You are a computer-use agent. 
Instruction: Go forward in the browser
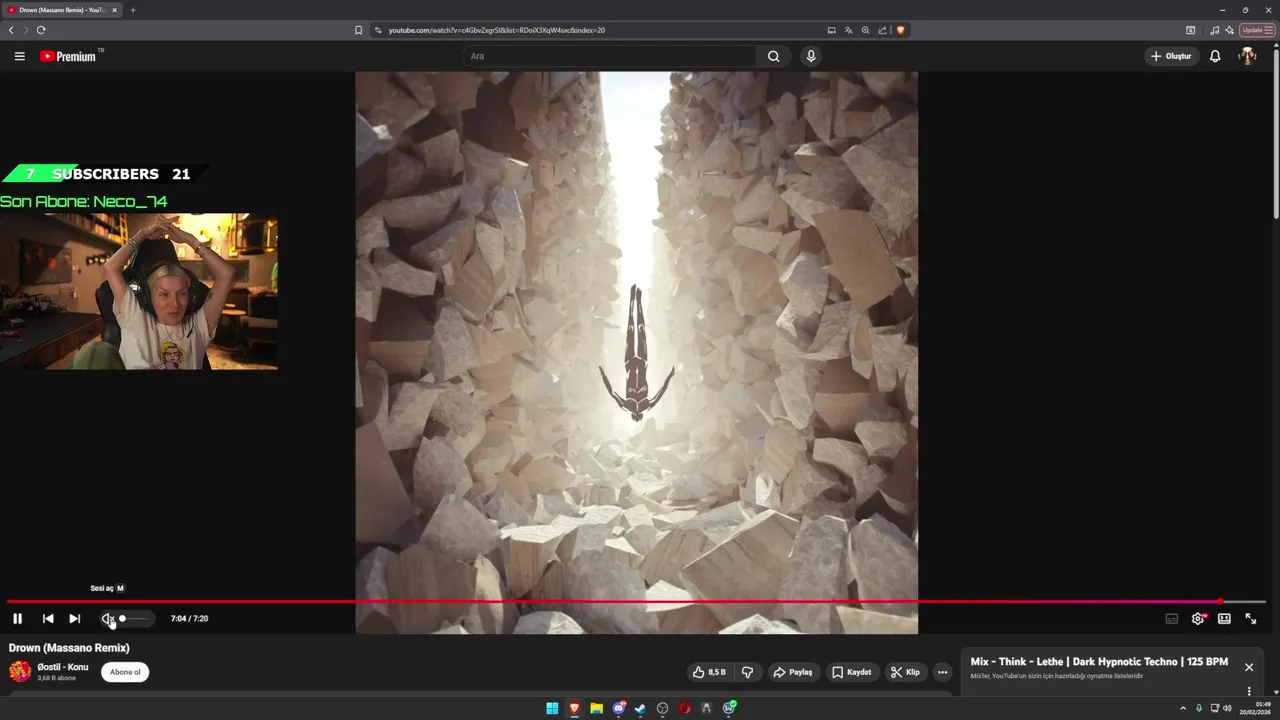[26, 30]
